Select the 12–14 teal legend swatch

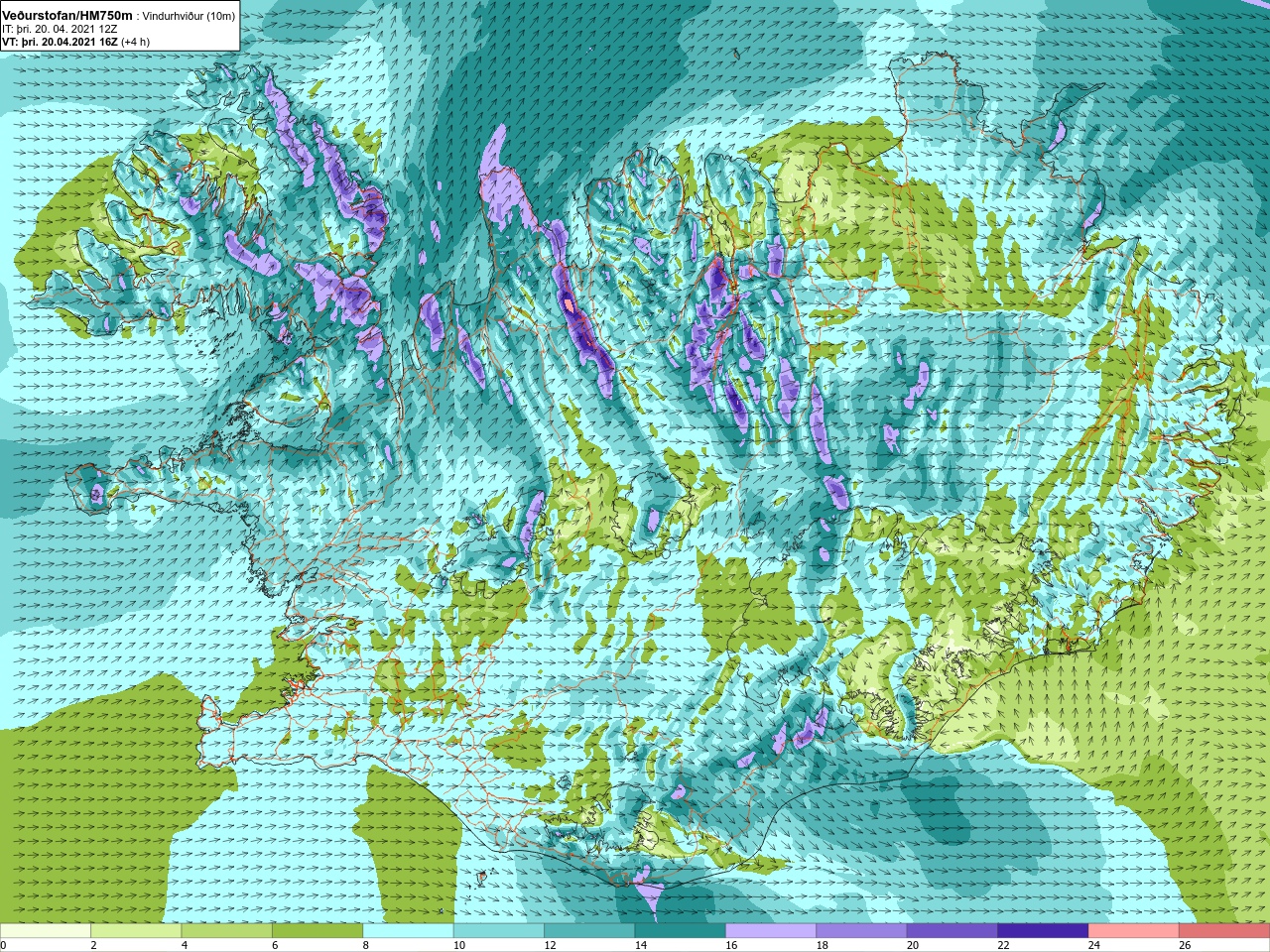click(589, 931)
